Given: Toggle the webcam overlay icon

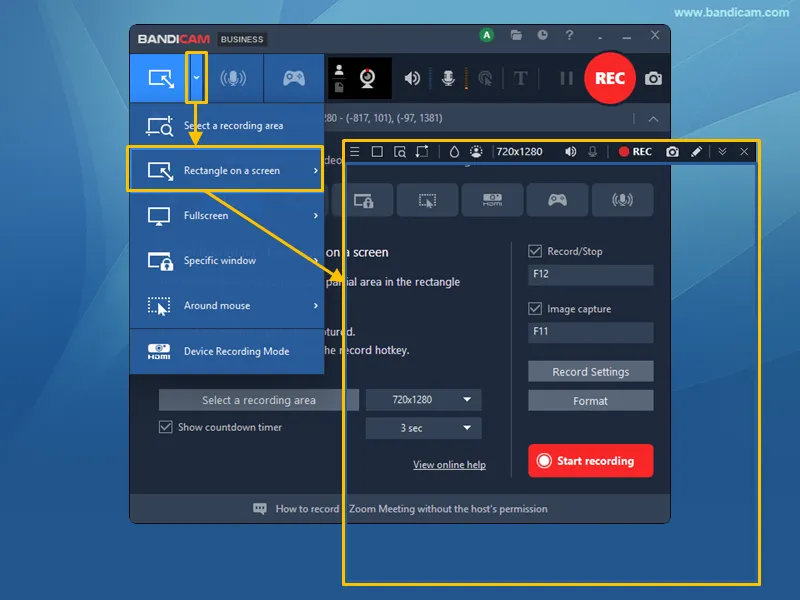Looking at the screenshot, I should (367, 78).
